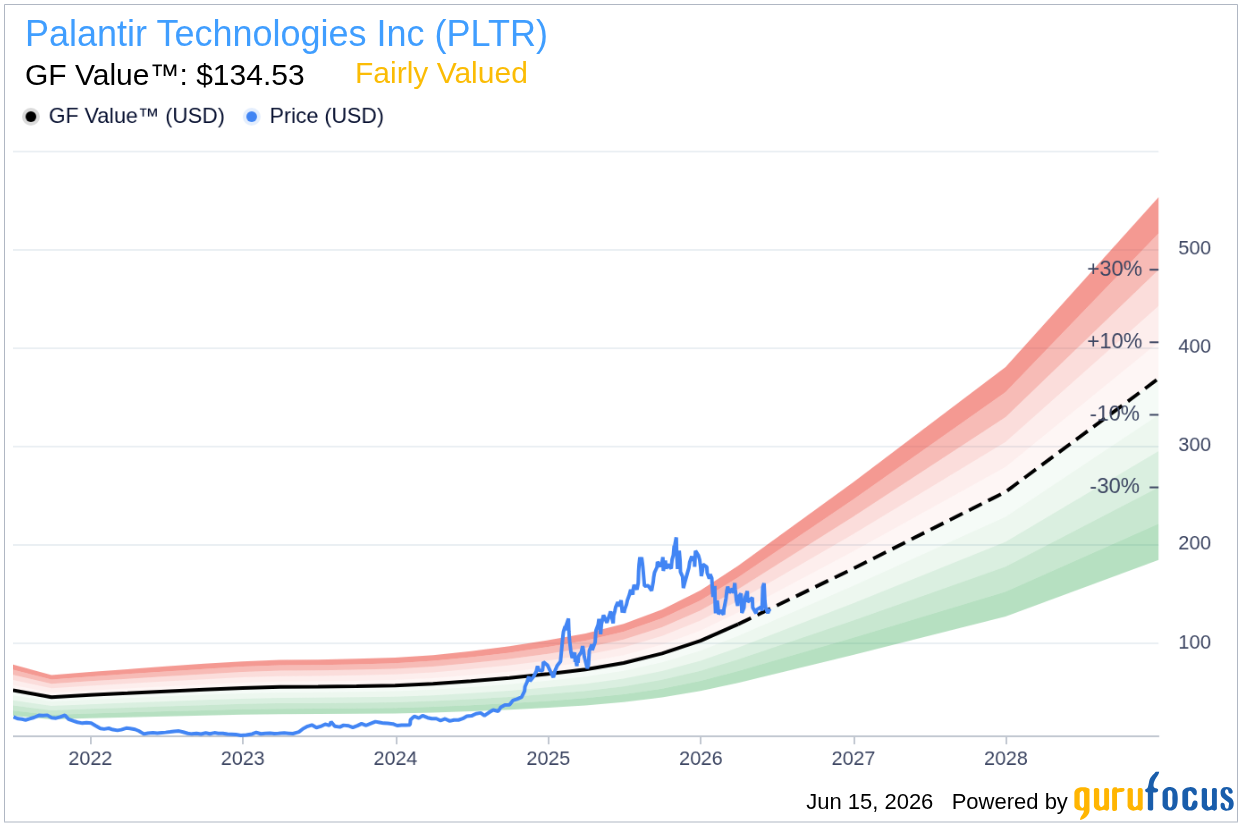Click the blue Price legend dot
Viewport: 1242px width, 826px height.
(x=252, y=117)
